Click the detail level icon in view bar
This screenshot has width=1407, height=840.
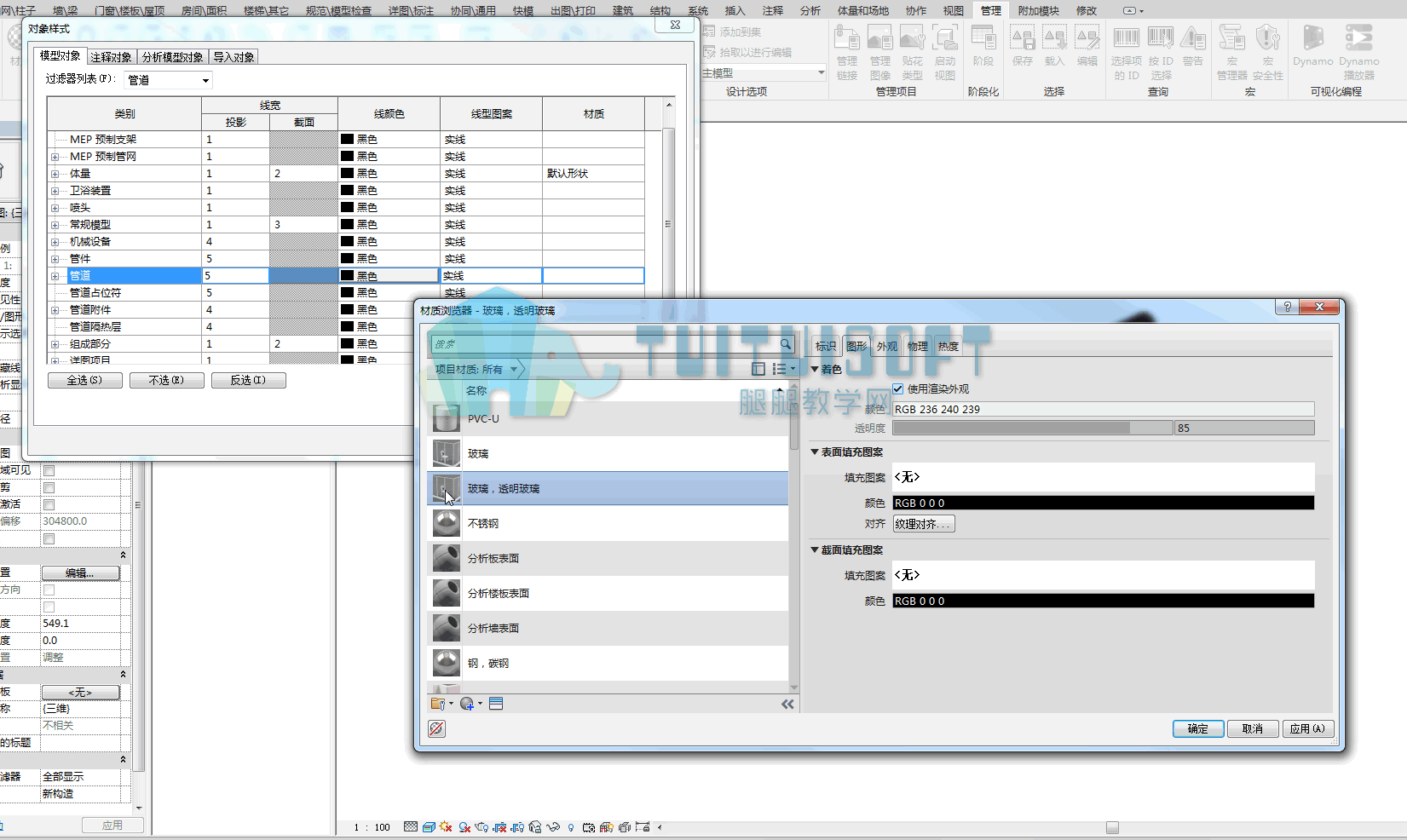point(411,826)
